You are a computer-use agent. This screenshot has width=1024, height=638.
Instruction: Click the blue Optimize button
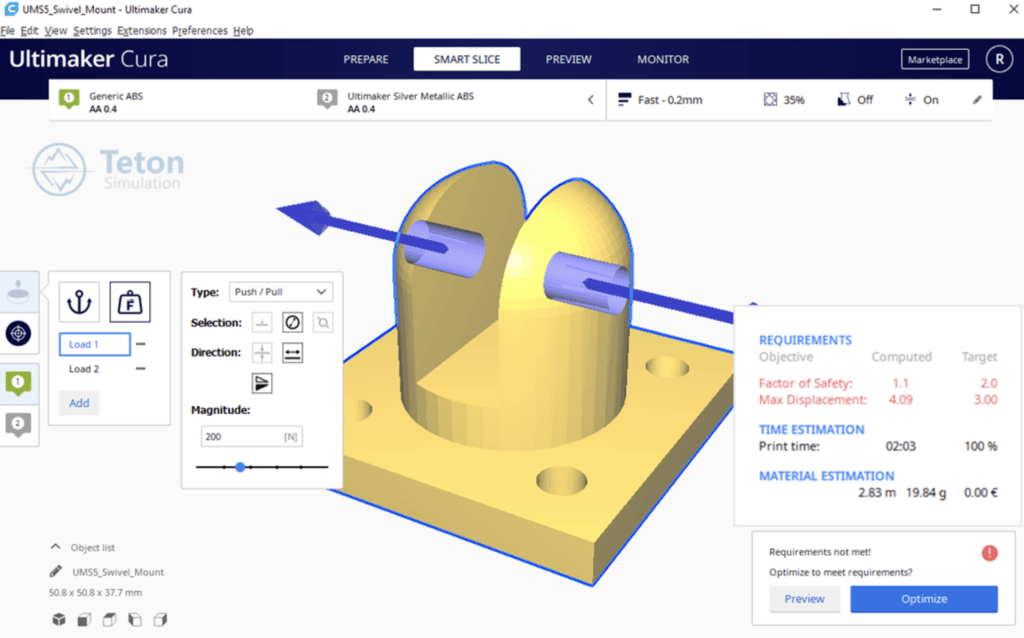(x=923, y=599)
